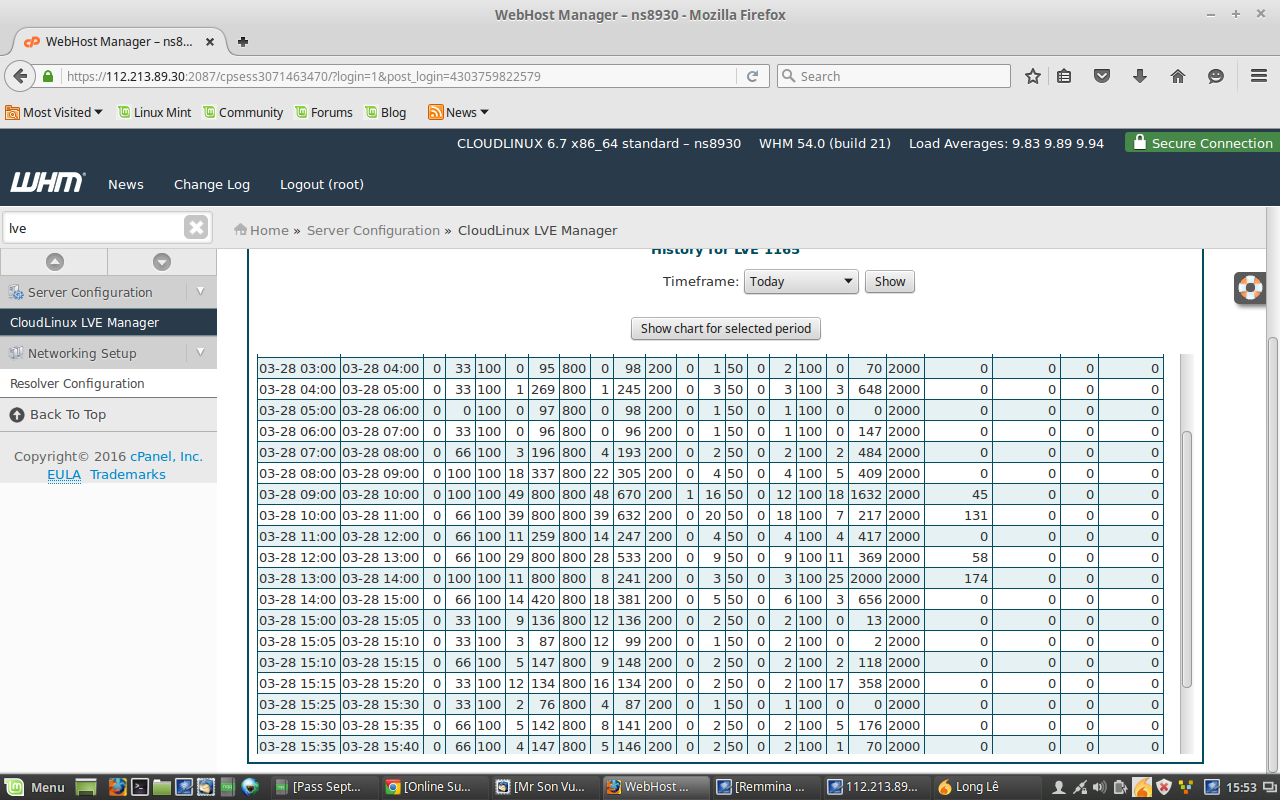The width and height of the screenshot is (1280, 800).
Task: Open the Blog bookmark
Action: tap(385, 112)
